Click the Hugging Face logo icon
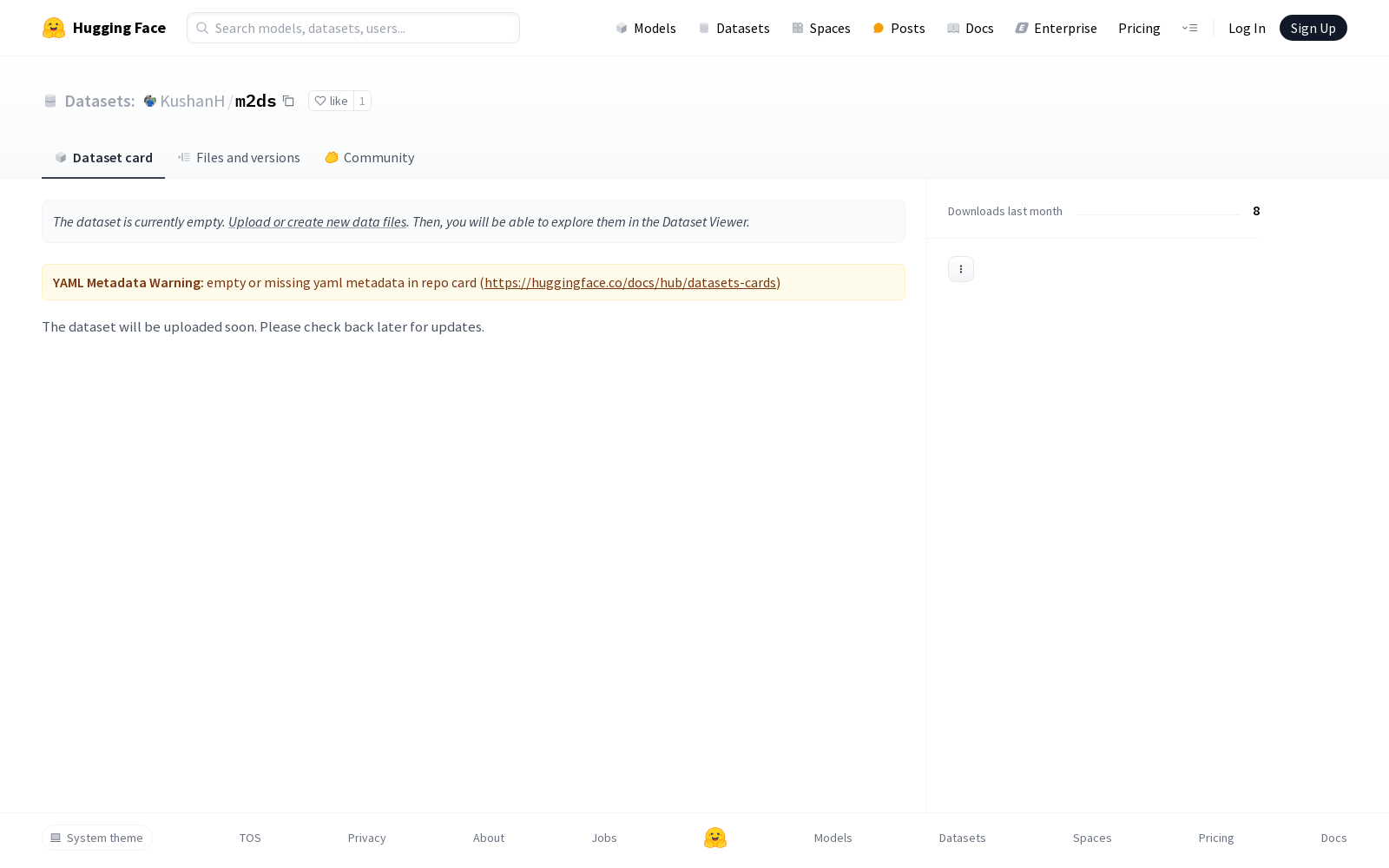Viewport: 1389px width, 868px height. [54, 28]
